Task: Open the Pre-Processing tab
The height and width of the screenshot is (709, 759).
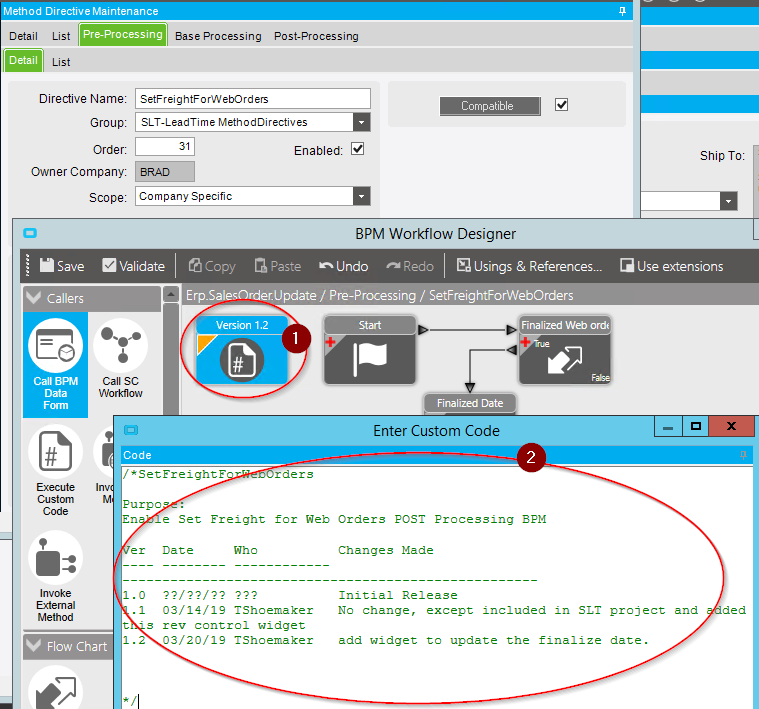Action: pos(123,34)
